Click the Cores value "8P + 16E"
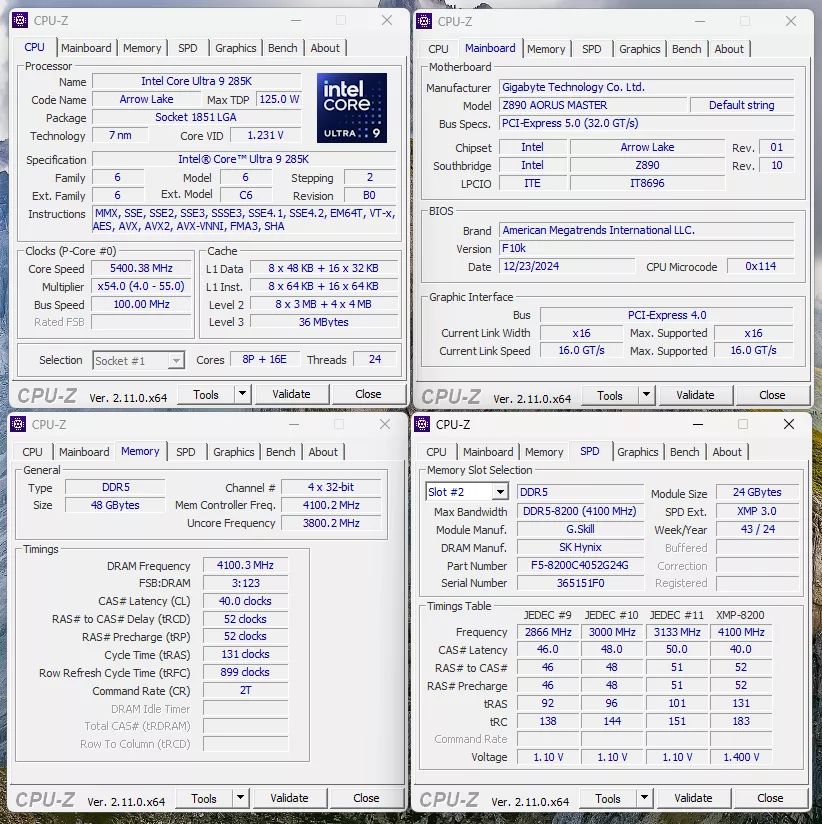Image resolution: width=822 pixels, height=824 pixels. point(264,359)
